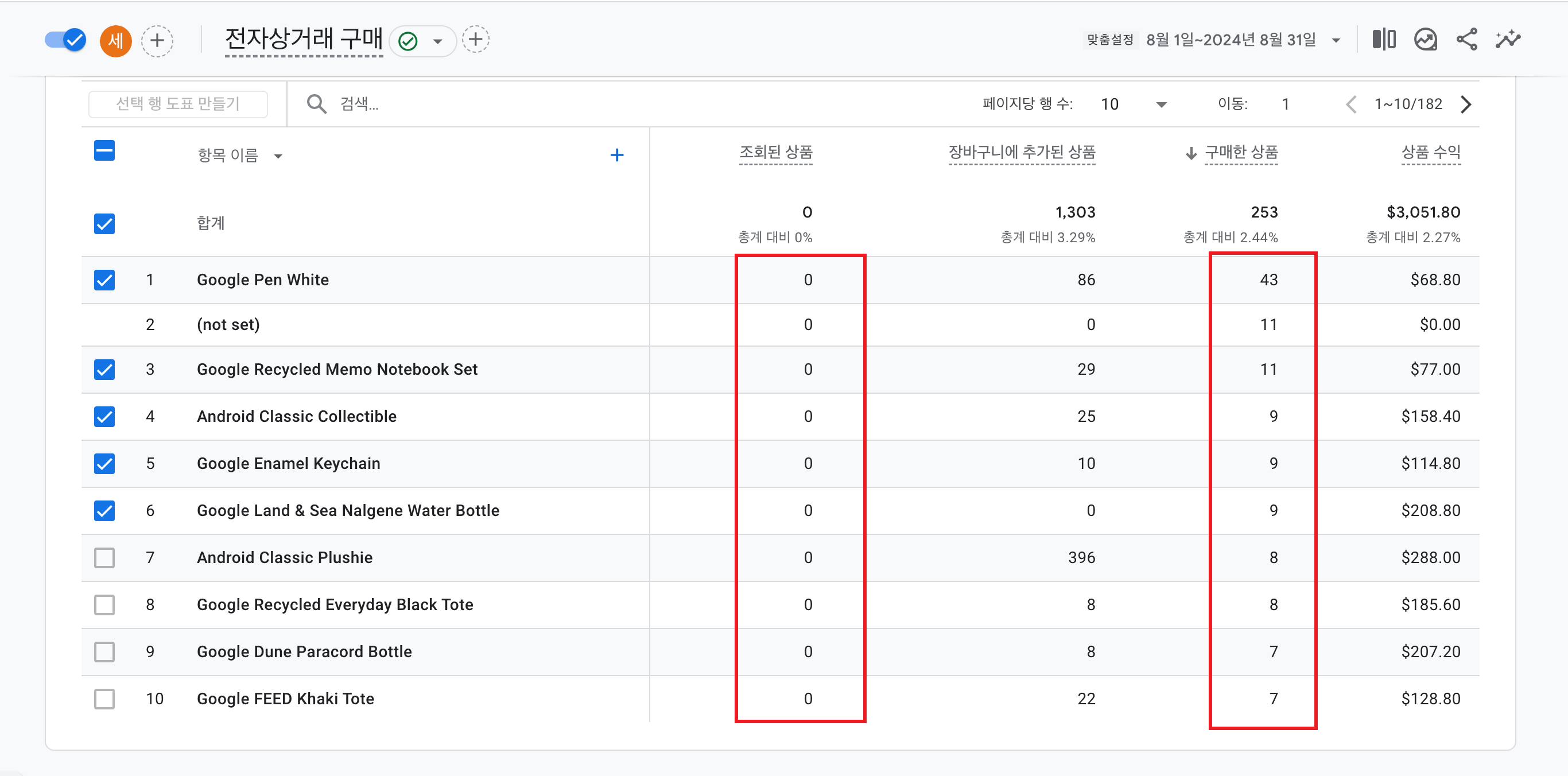This screenshot has height=776, width=1568.
Task: Add secondary dimension with blue plus
Action: coord(616,155)
